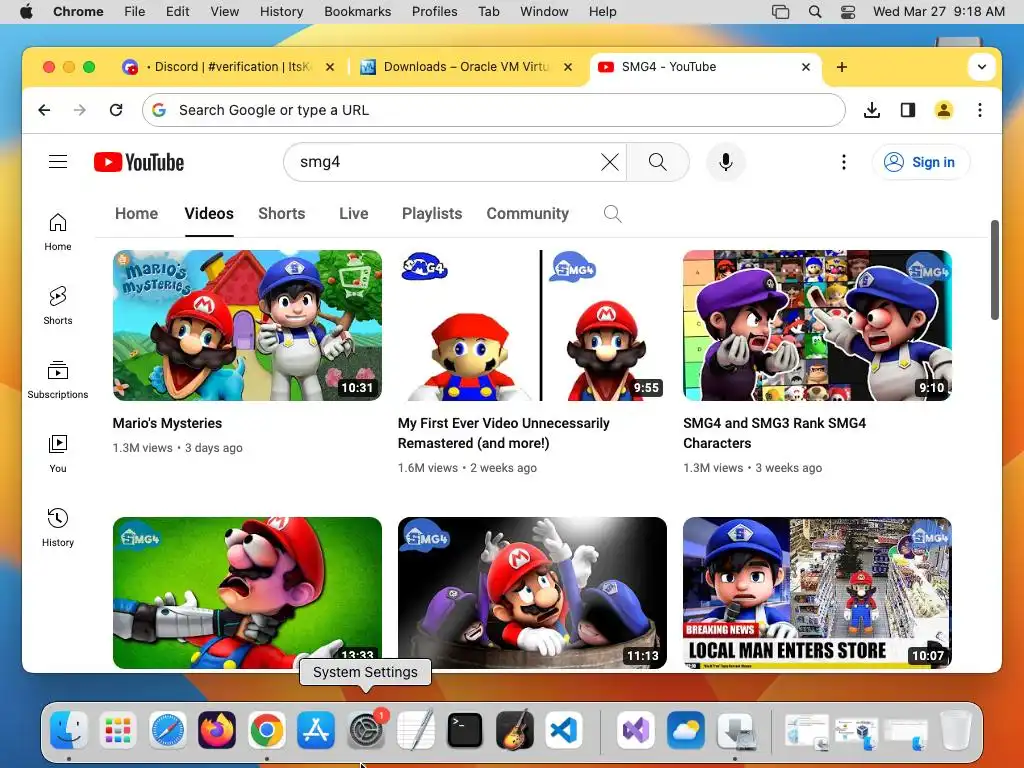Open the channel Home tab
The image size is (1024, 768).
pos(136,214)
